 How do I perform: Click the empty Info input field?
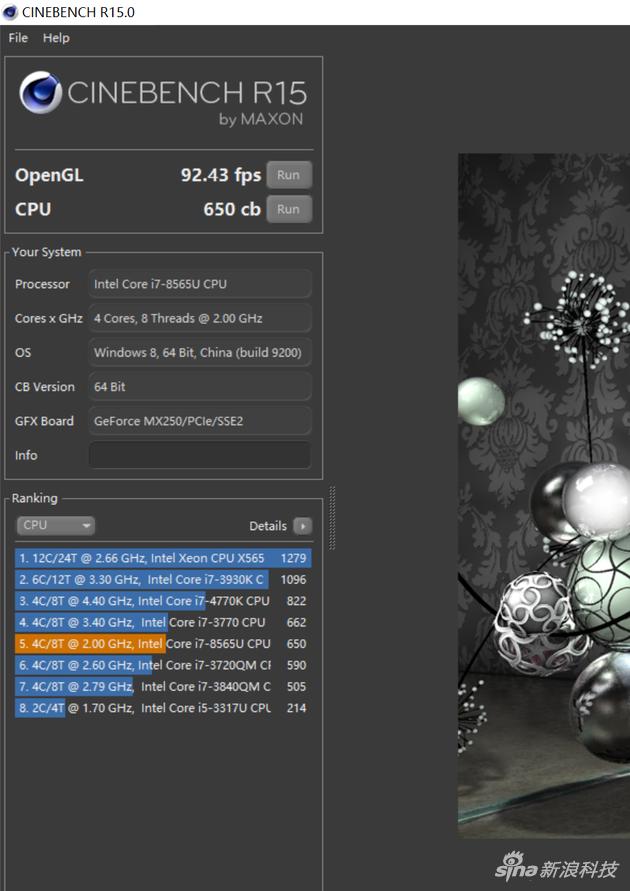point(200,455)
